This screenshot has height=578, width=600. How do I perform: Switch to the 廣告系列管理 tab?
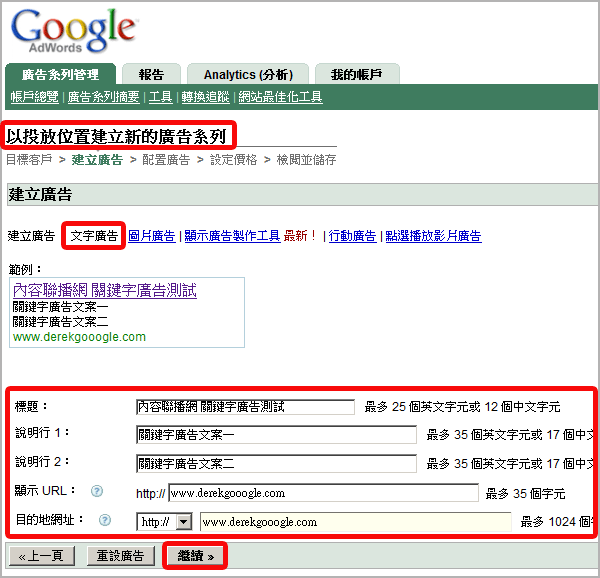[60, 74]
